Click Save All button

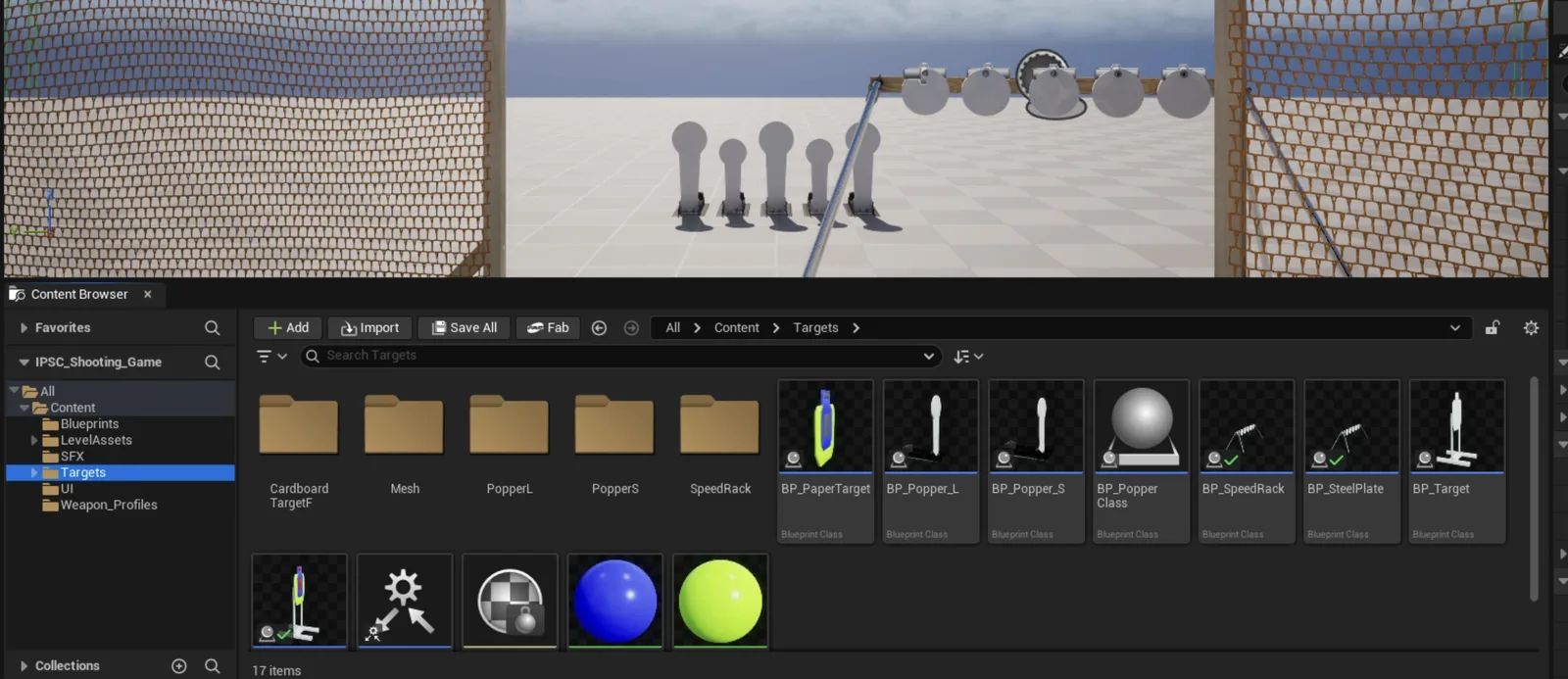click(465, 328)
